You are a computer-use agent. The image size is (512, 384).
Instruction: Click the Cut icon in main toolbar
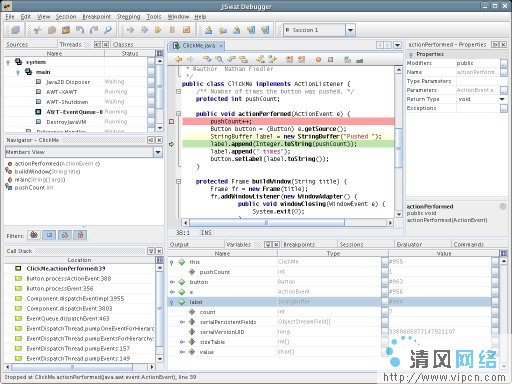[38, 30]
